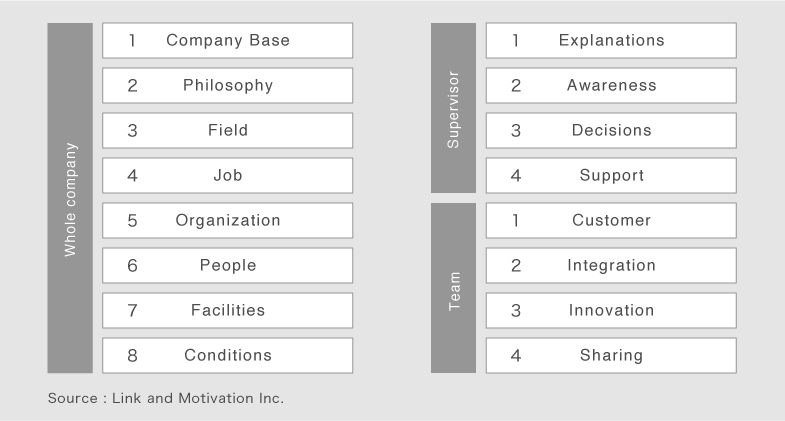Screen dimensions: 785x421
Task: Click the Customer box
Action: click(611, 221)
